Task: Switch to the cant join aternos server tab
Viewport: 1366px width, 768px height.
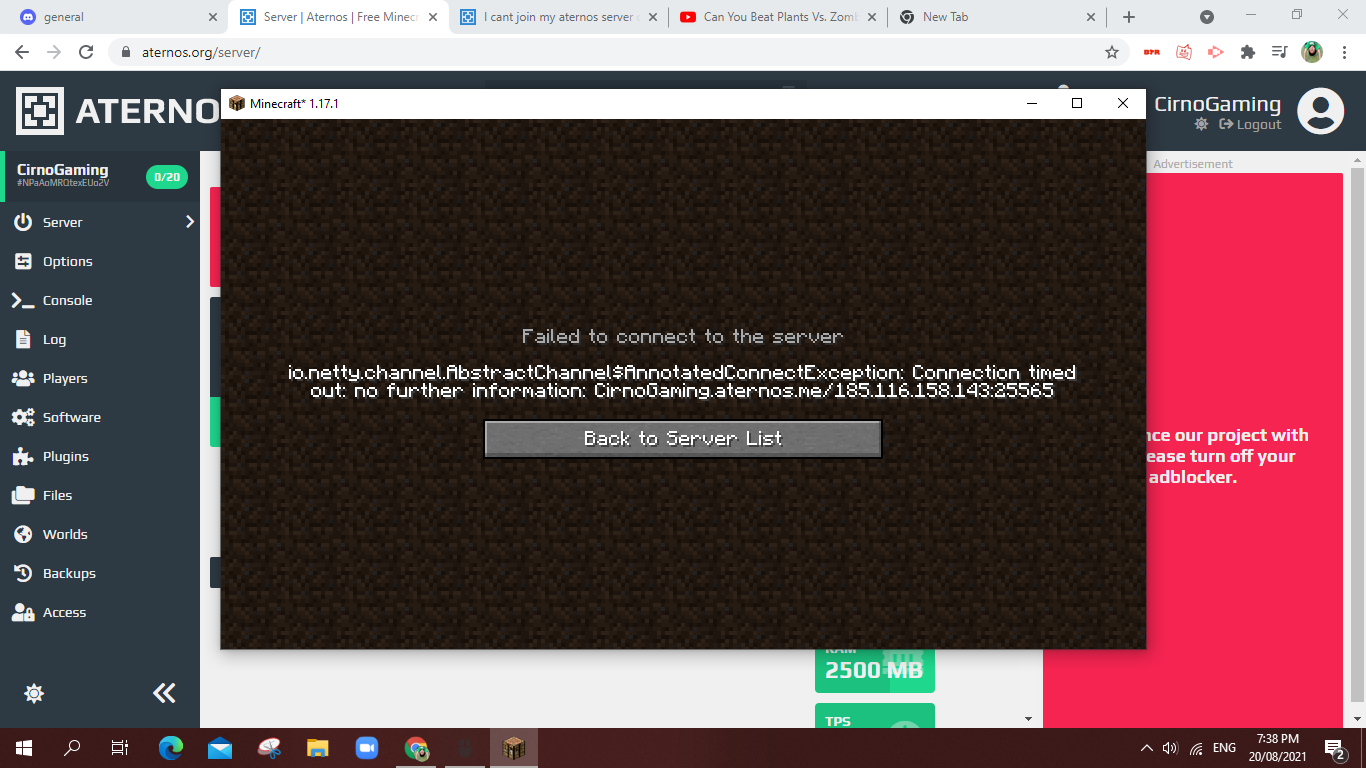Action: click(x=560, y=17)
